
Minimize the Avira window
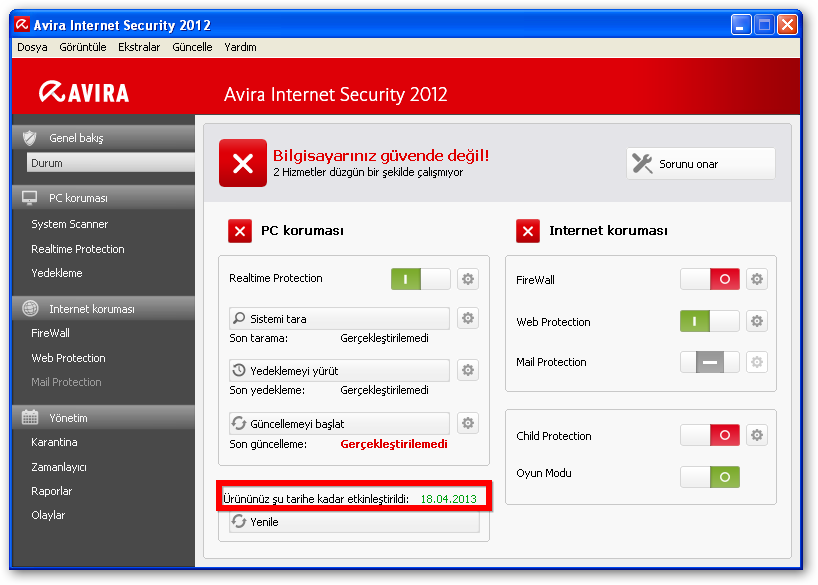741,25
